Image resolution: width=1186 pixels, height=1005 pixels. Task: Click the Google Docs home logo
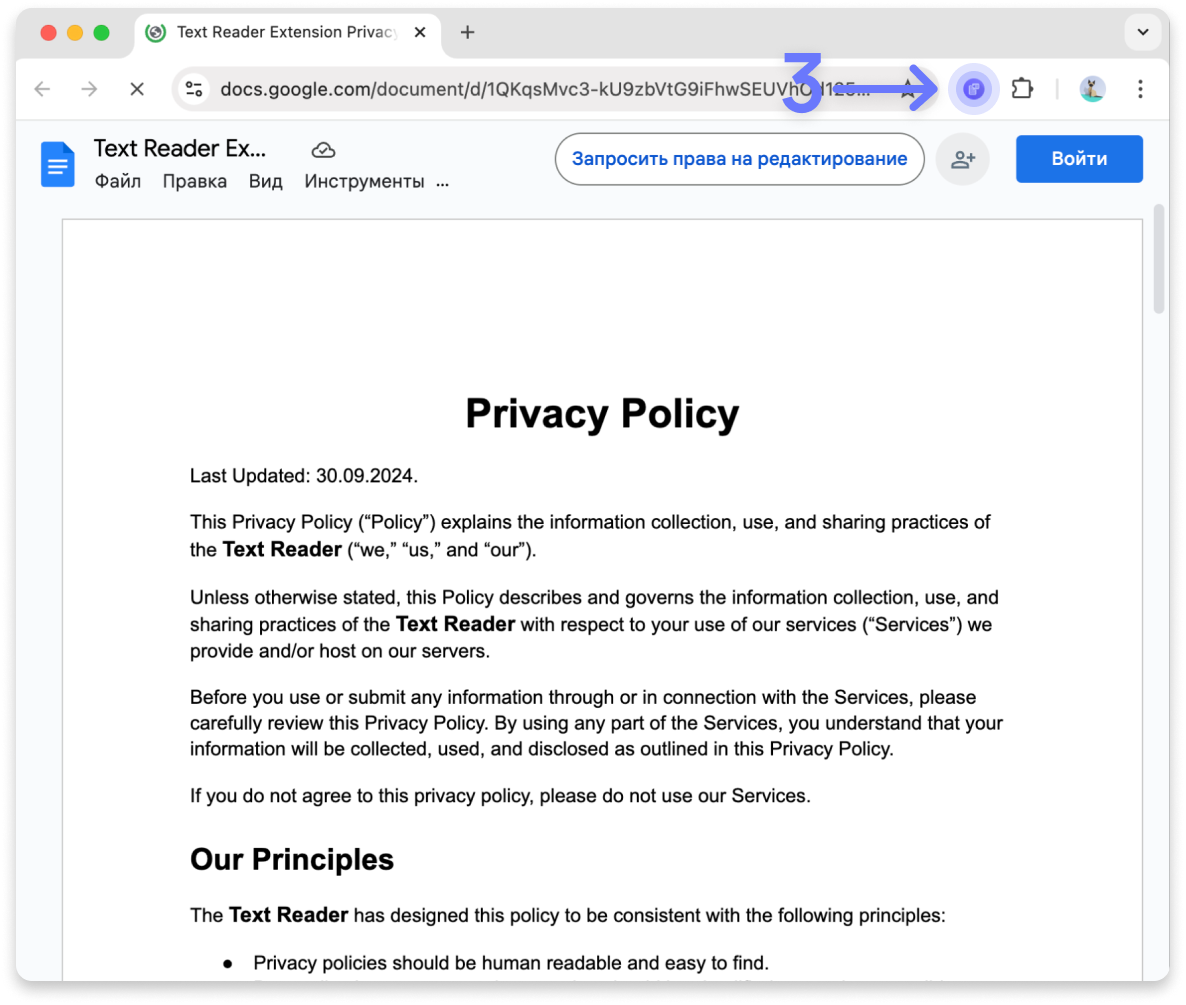[58, 164]
